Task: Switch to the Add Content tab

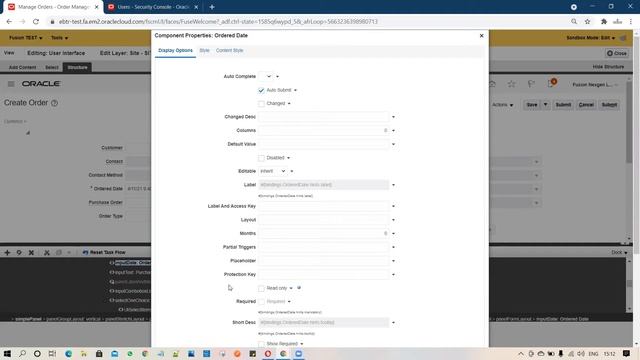Action: [x=22, y=67]
